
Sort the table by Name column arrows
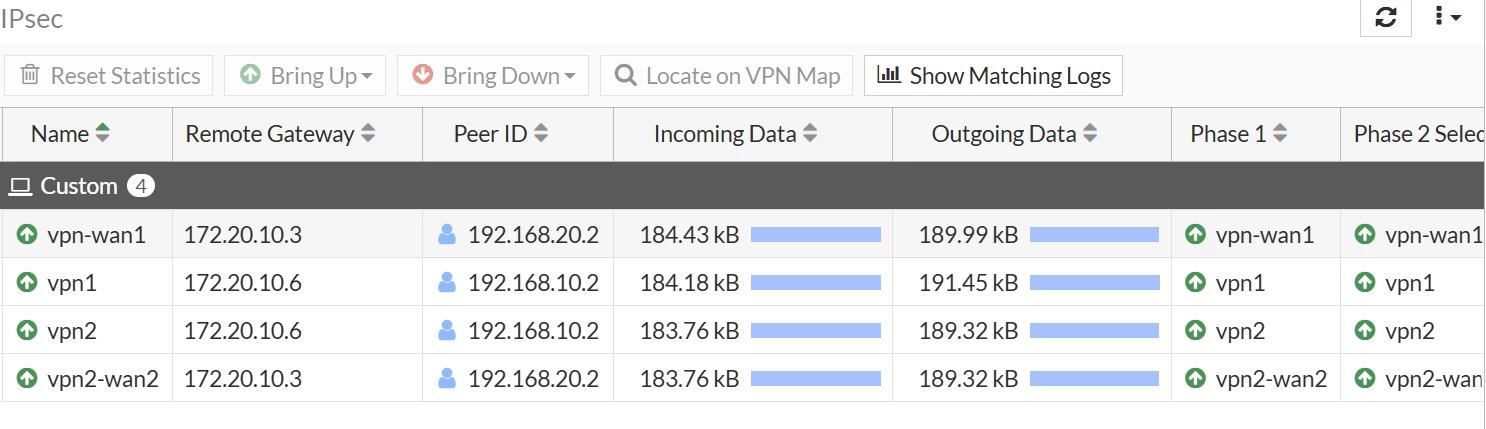click(102, 133)
